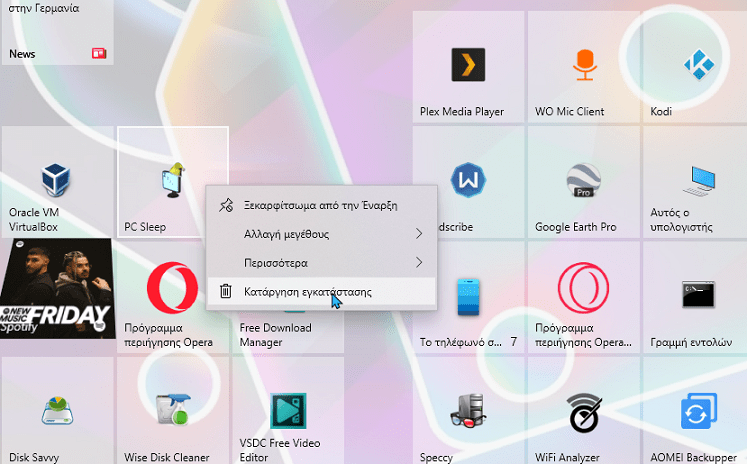Launch VSDC Free Video Editor icon

click(x=288, y=411)
